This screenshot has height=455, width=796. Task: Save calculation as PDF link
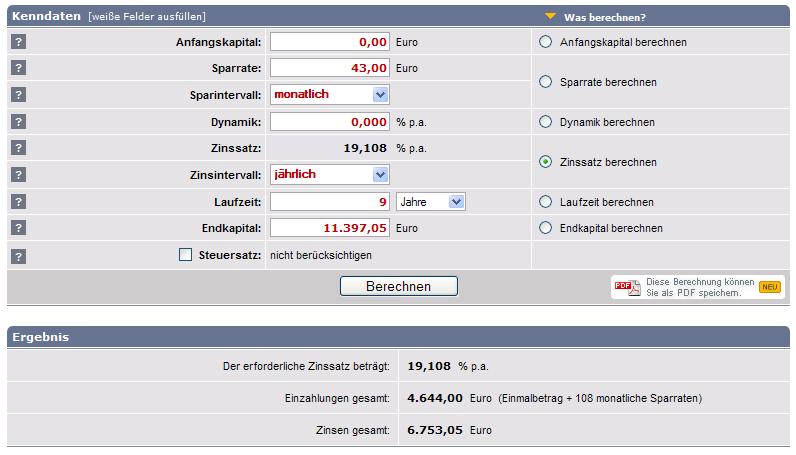pos(700,287)
